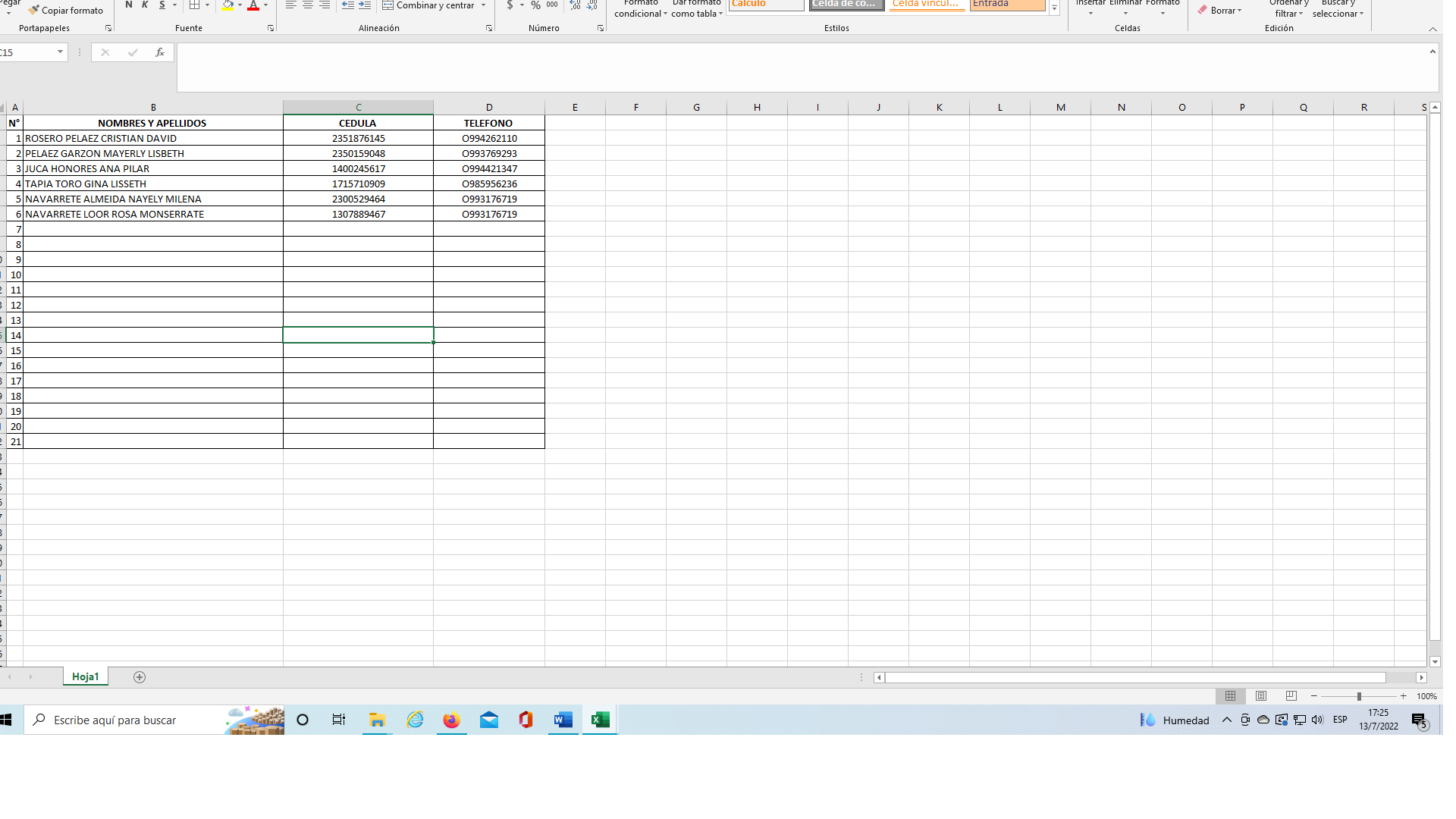Image resolution: width=1456 pixels, height=819 pixels.
Task: Open the Combinar y centrar dropdown arrow
Action: 483,5
